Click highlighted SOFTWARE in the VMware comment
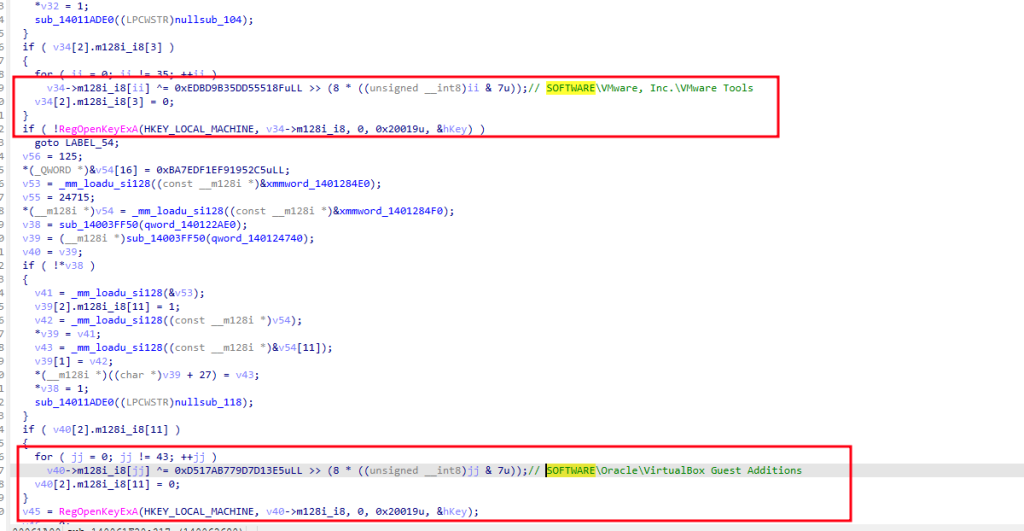Viewport: 1024px width, 531px height. point(572,88)
